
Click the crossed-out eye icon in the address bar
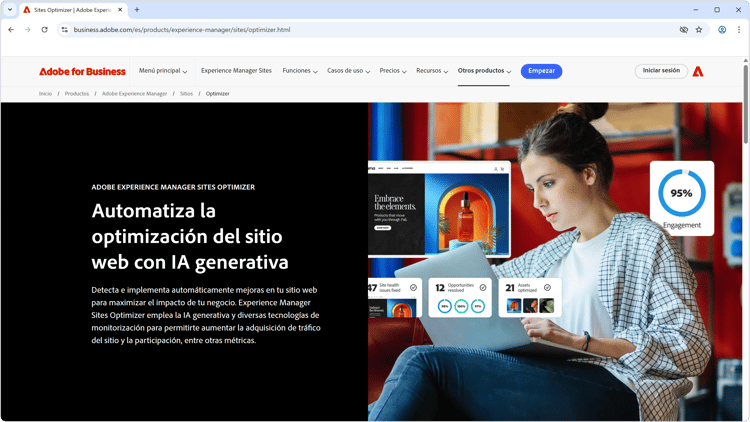(684, 30)
